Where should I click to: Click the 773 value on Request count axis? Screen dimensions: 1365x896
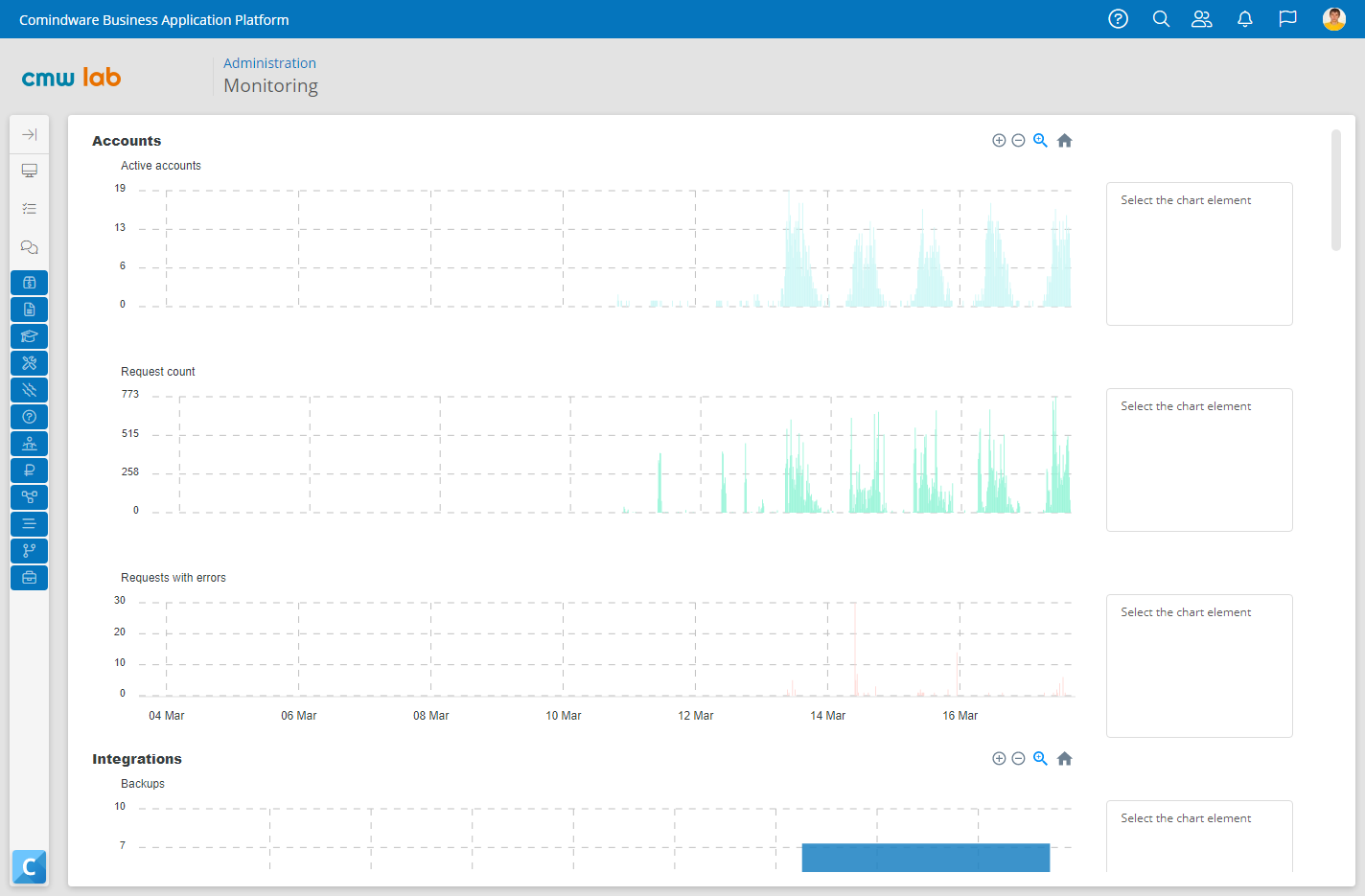pyautogui.click(x=130, y=395)
